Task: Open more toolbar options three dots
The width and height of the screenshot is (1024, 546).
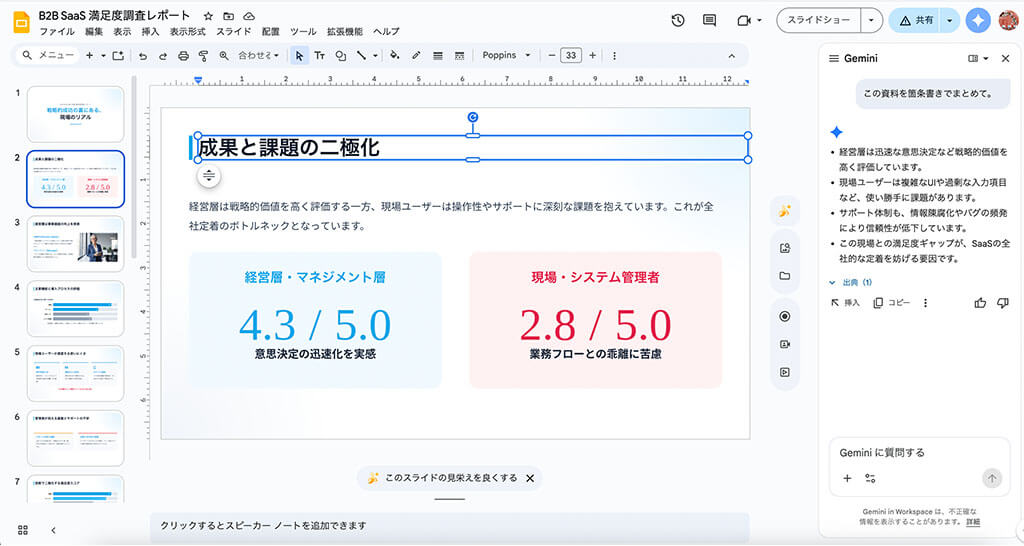Action: (614, 56)
